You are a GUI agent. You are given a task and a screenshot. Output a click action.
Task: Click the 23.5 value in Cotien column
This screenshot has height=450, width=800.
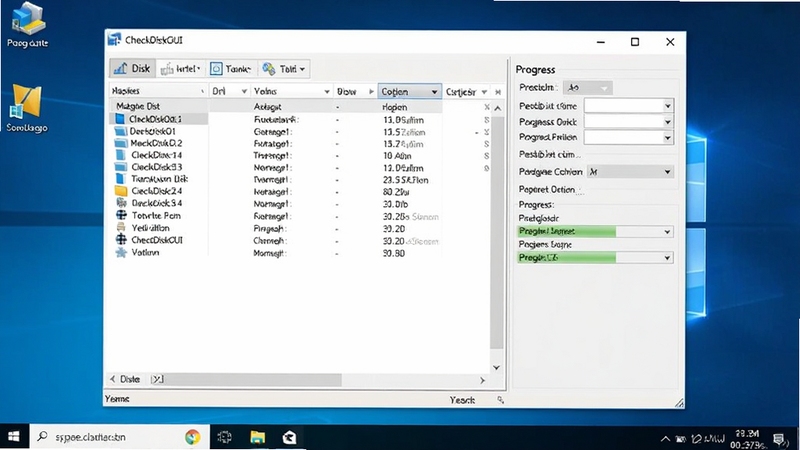(406, 180)
